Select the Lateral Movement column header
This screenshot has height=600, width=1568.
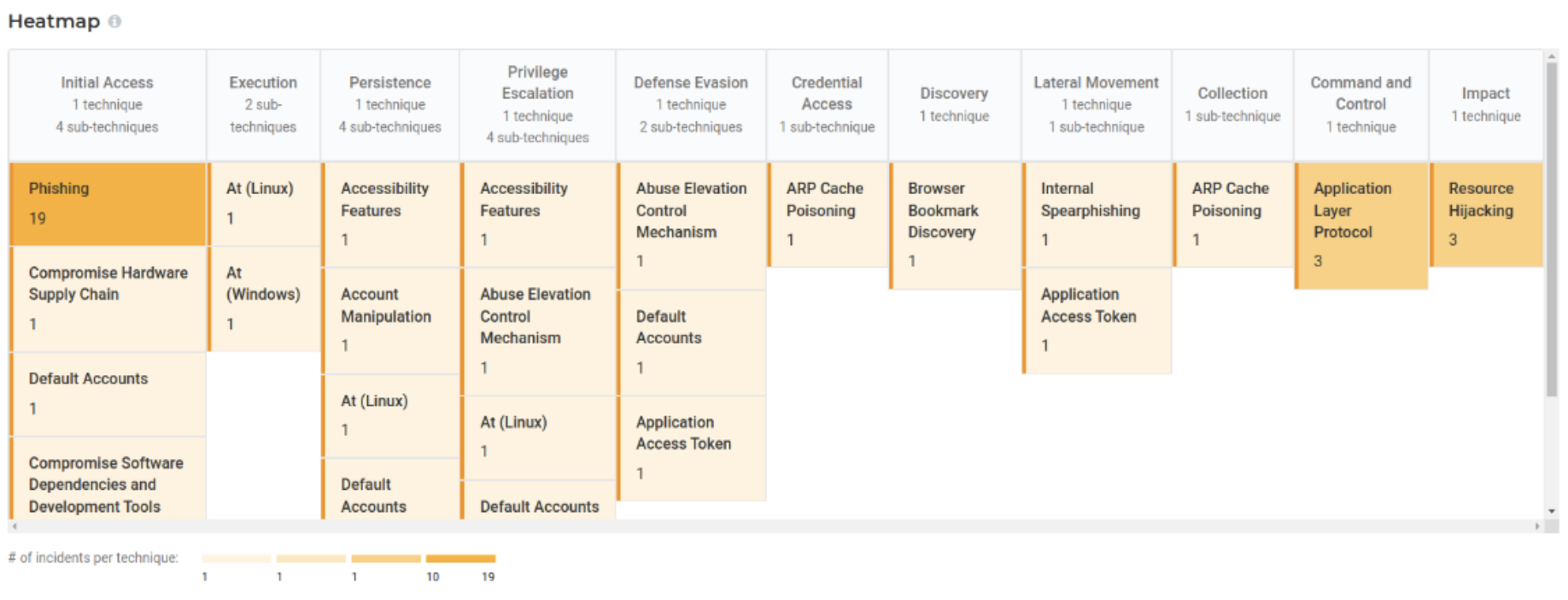[1096, 104]
